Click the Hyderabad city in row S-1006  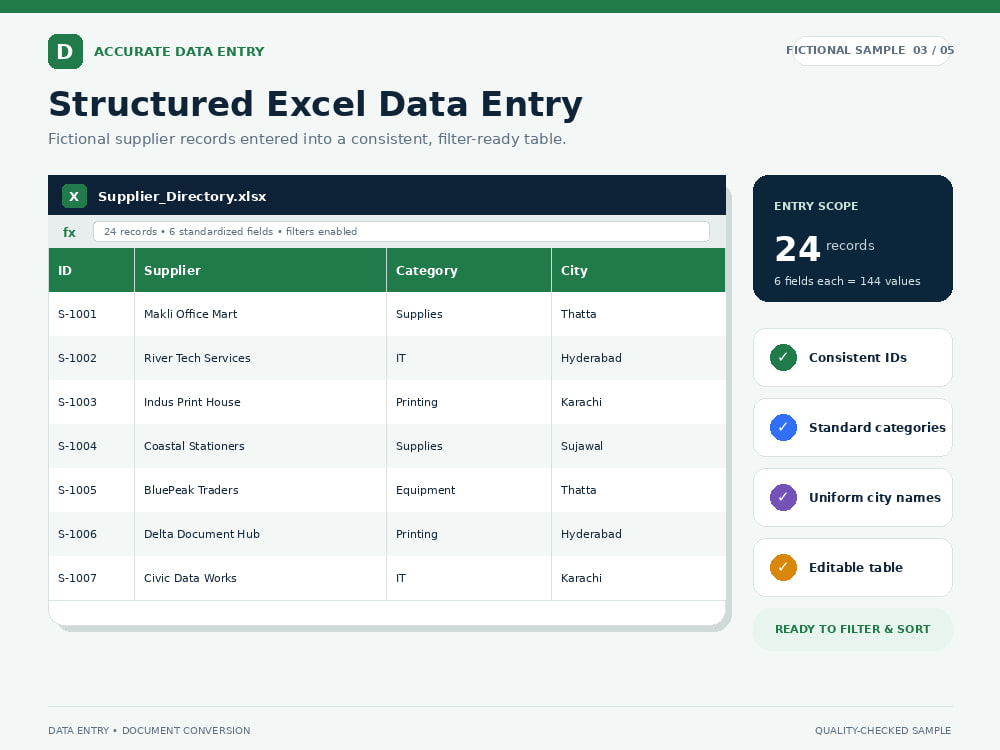(638, 534)
